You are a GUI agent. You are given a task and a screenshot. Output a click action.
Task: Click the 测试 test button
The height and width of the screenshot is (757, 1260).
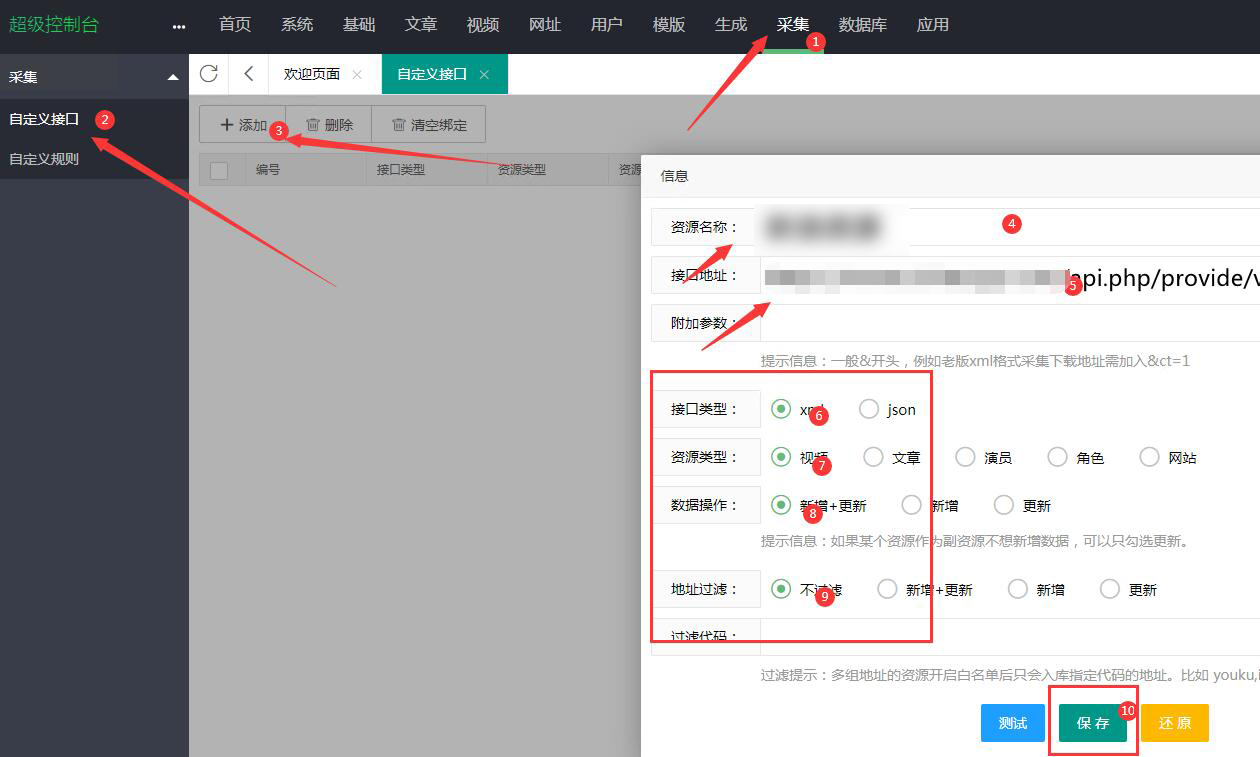(x=1012, y=722)
